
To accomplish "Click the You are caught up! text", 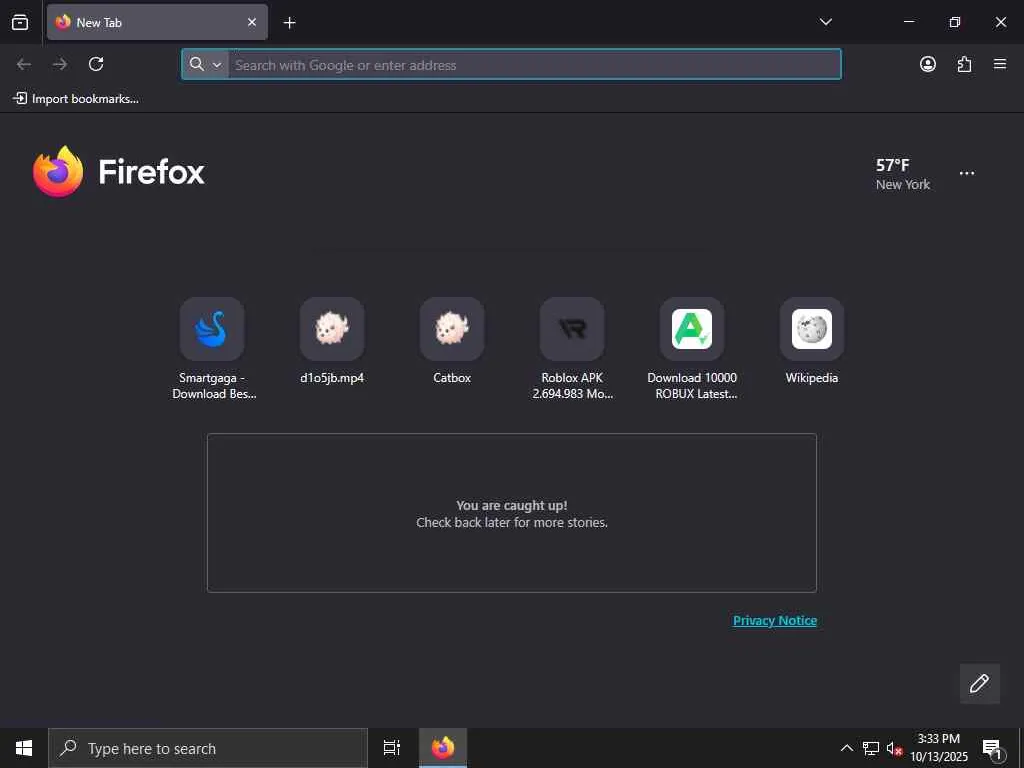I will point(511,505).
